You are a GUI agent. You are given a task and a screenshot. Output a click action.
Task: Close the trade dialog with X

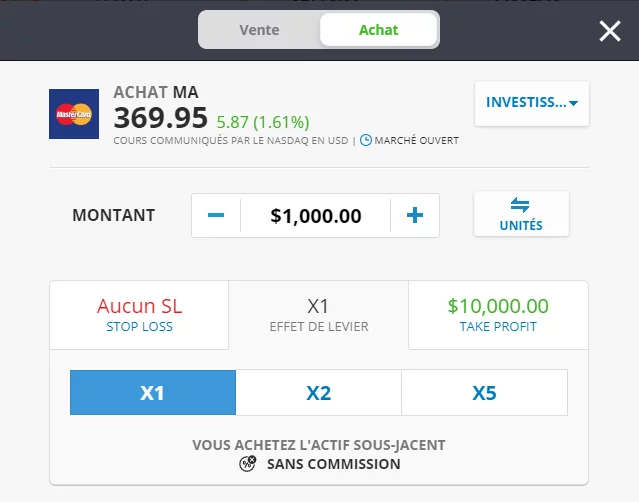tap(610, 31)
